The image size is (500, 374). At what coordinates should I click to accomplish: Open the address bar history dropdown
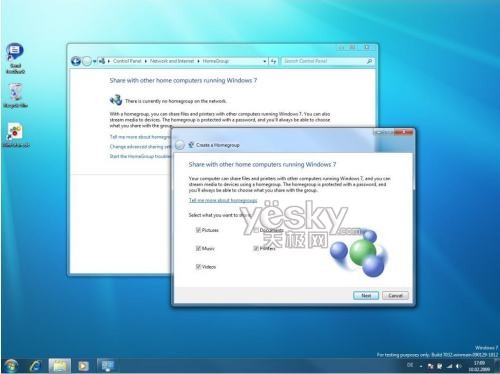265,61
